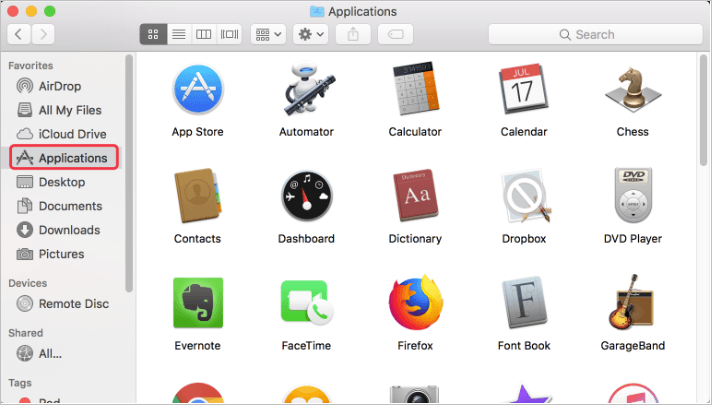
Task: Click the Edit Tags toolbar button
Action: 396,34
